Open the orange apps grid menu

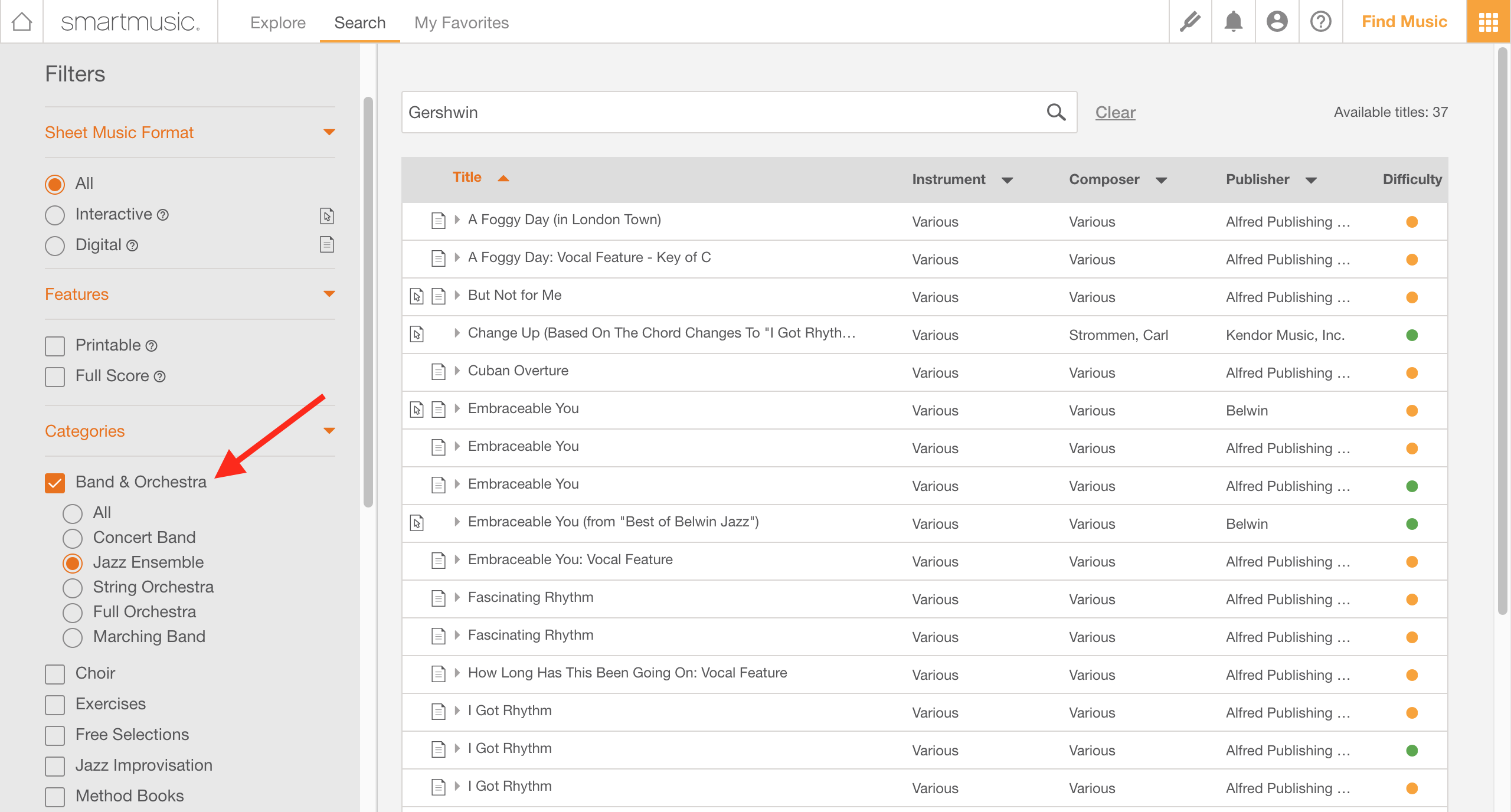[1488, 22]
